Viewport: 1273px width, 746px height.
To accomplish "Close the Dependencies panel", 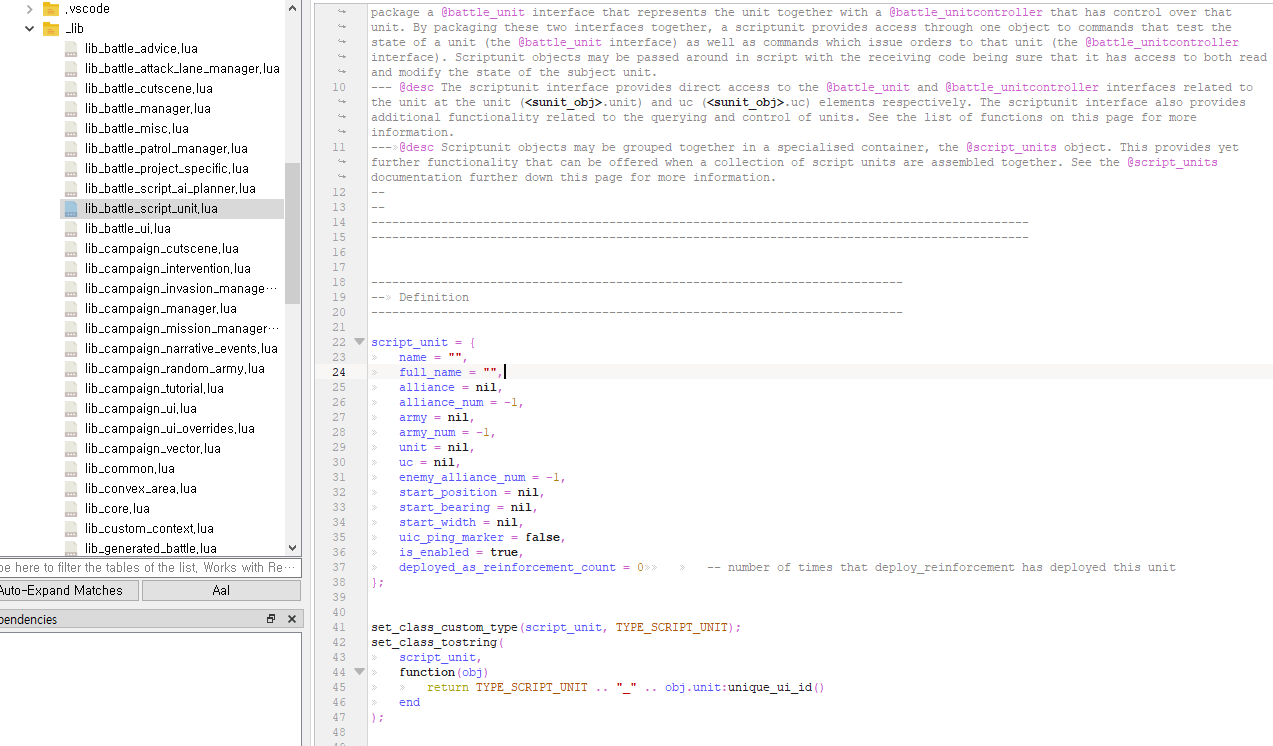I will 292,619.
